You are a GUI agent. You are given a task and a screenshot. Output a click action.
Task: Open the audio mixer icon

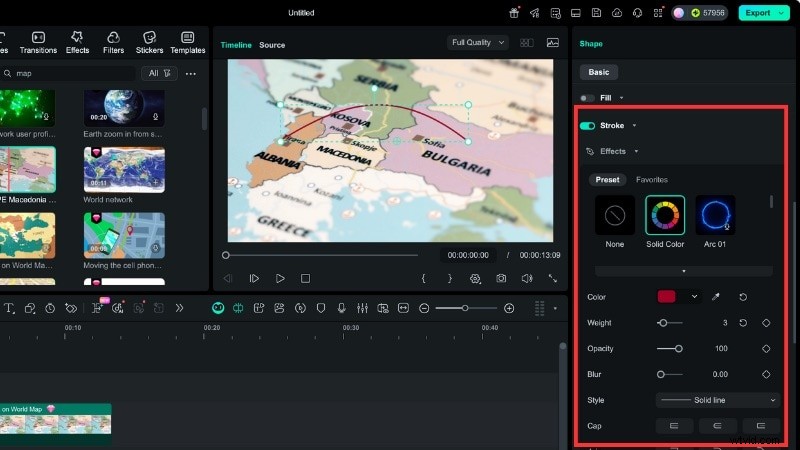coord(362,308)
